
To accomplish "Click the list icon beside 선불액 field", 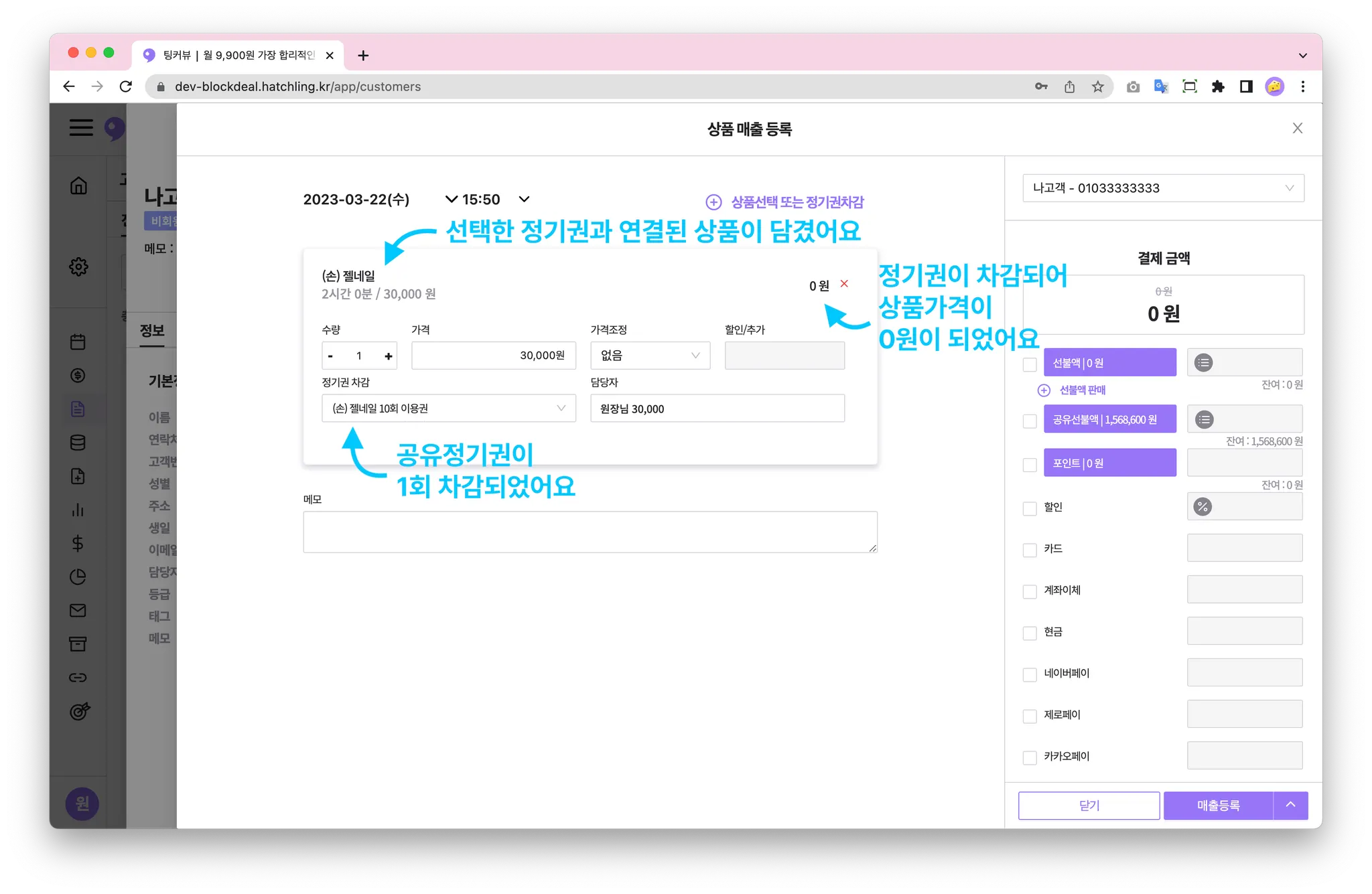I will (x=1203, y=363).
